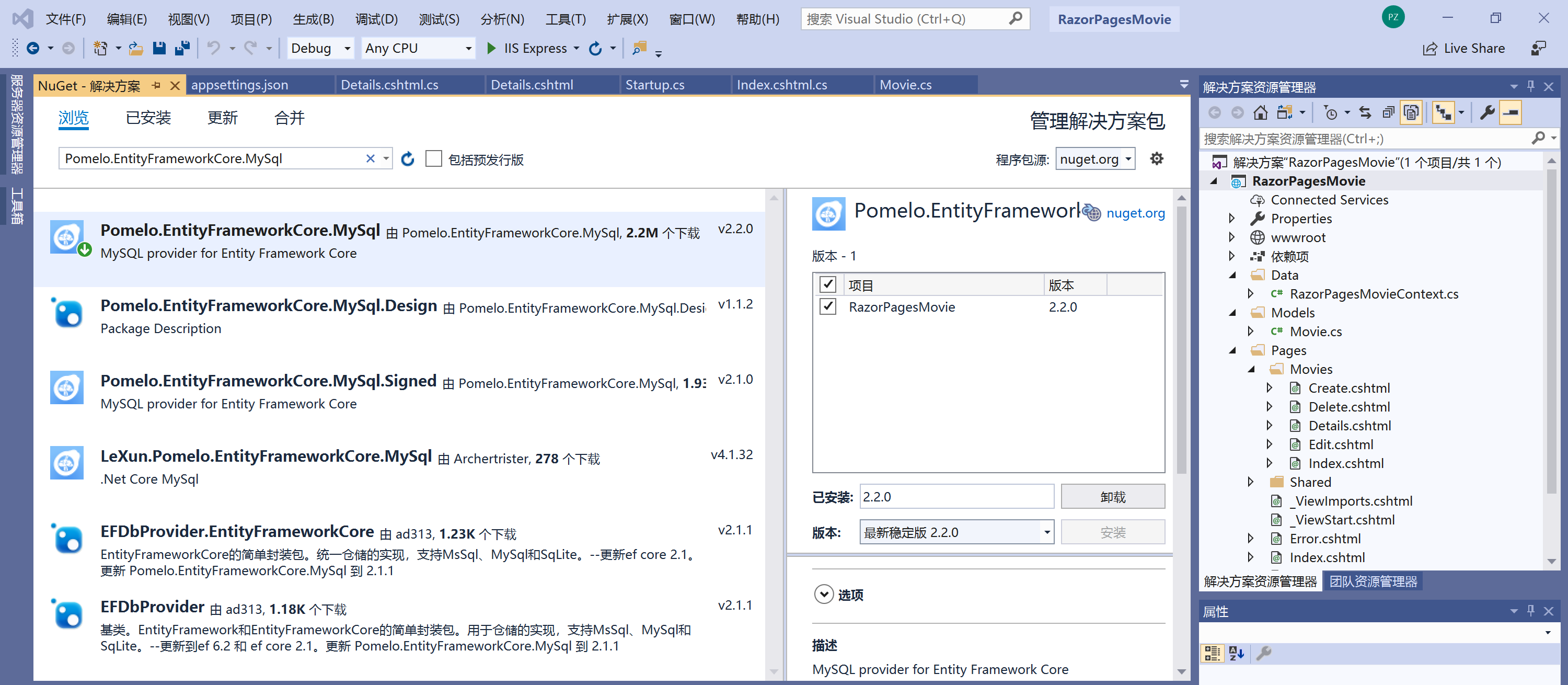Open NuGet package source settings gear
Image resolution: width=1568 pixels, height=685 pixels.
pos(1157,159)
